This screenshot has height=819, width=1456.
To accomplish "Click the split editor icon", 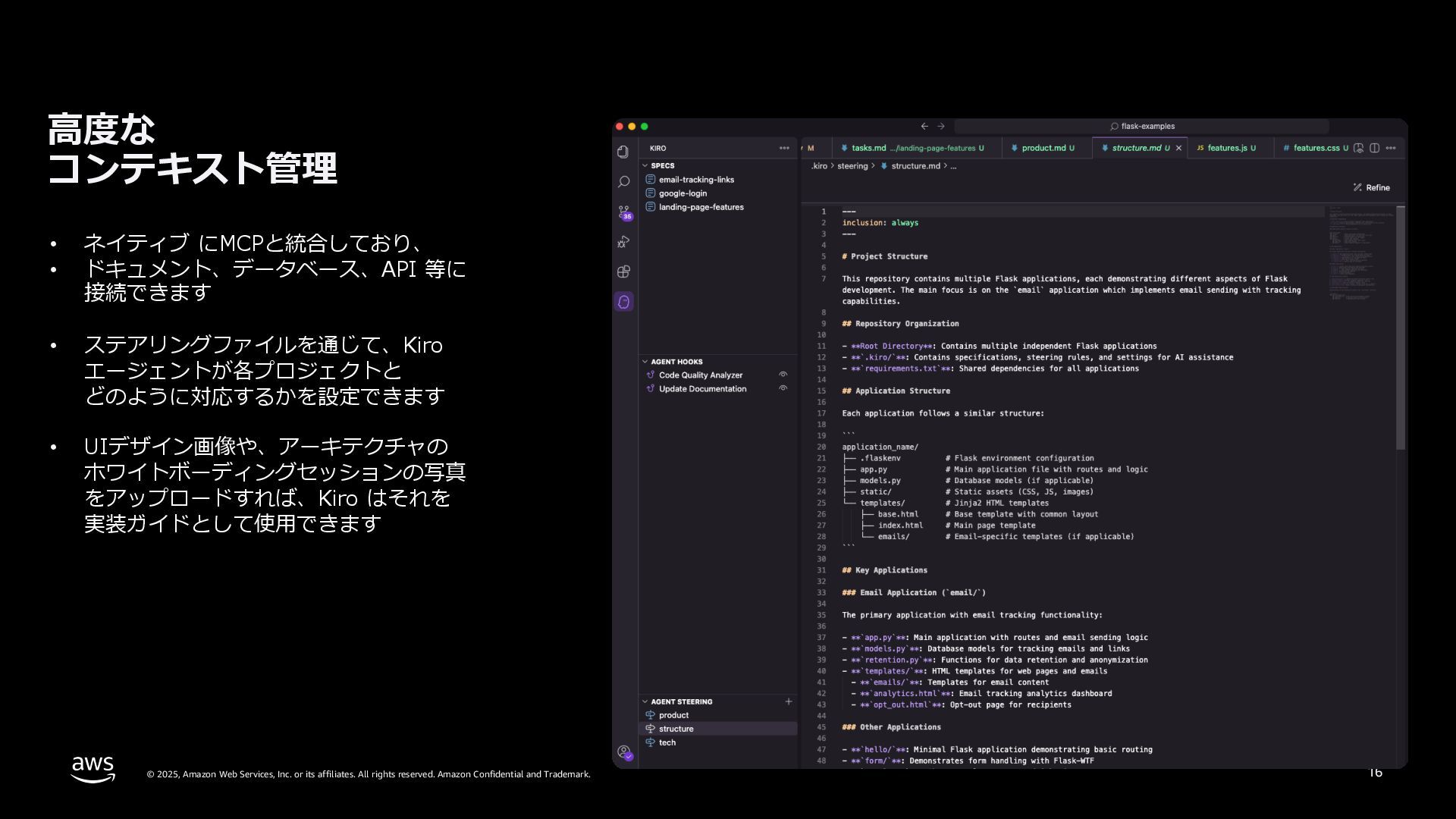I will point(1375,149).
